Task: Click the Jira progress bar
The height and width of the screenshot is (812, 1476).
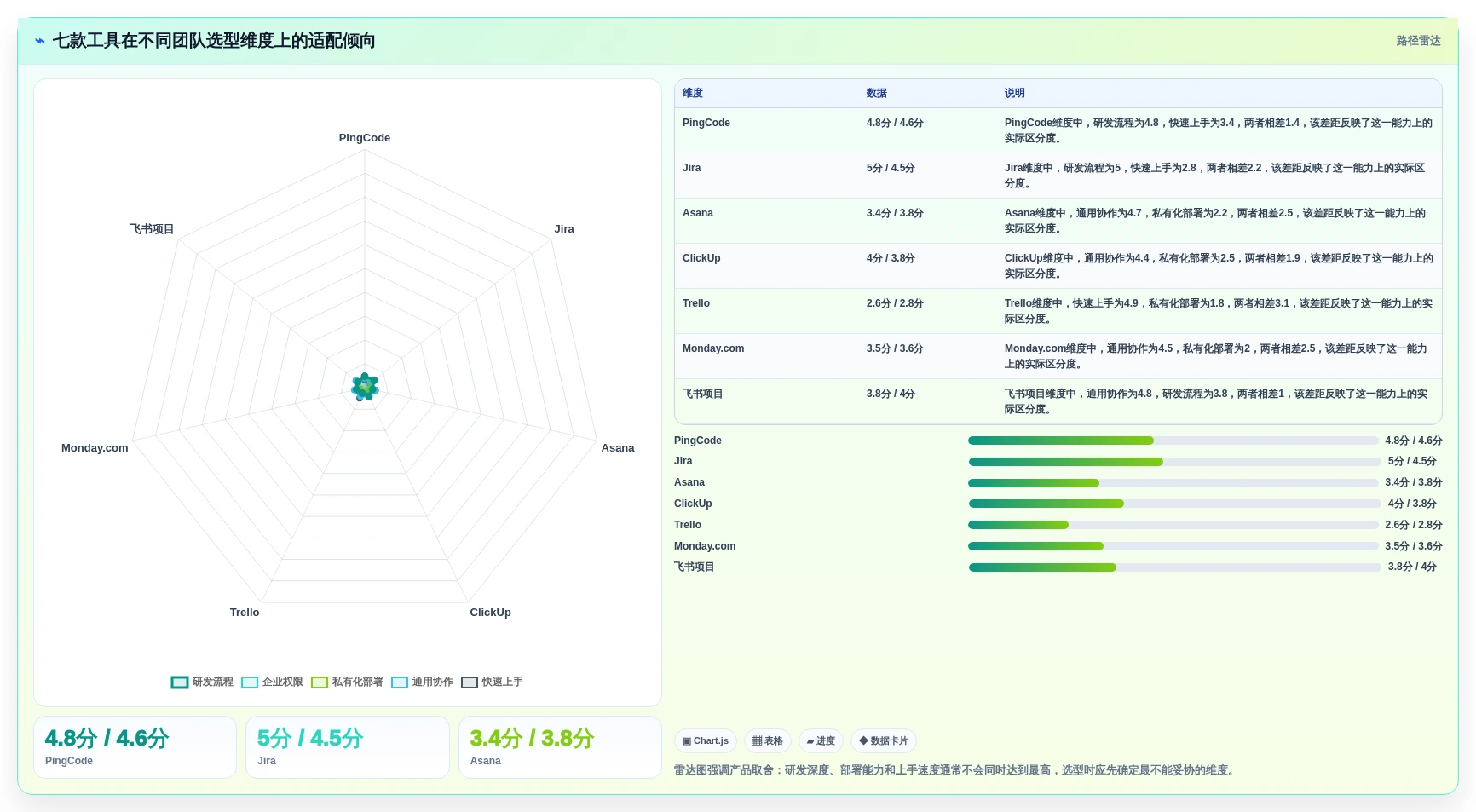Action: click(x=1175, y=462)
